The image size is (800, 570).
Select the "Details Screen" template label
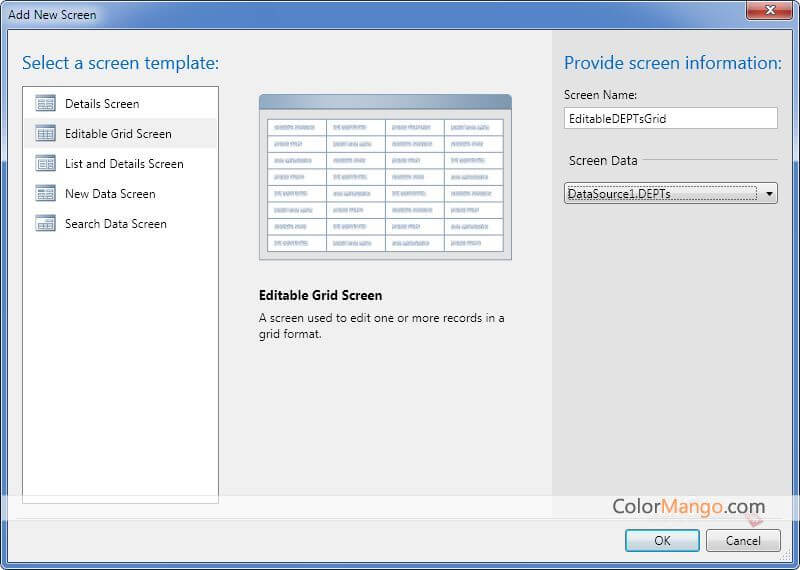pos(102,104)
